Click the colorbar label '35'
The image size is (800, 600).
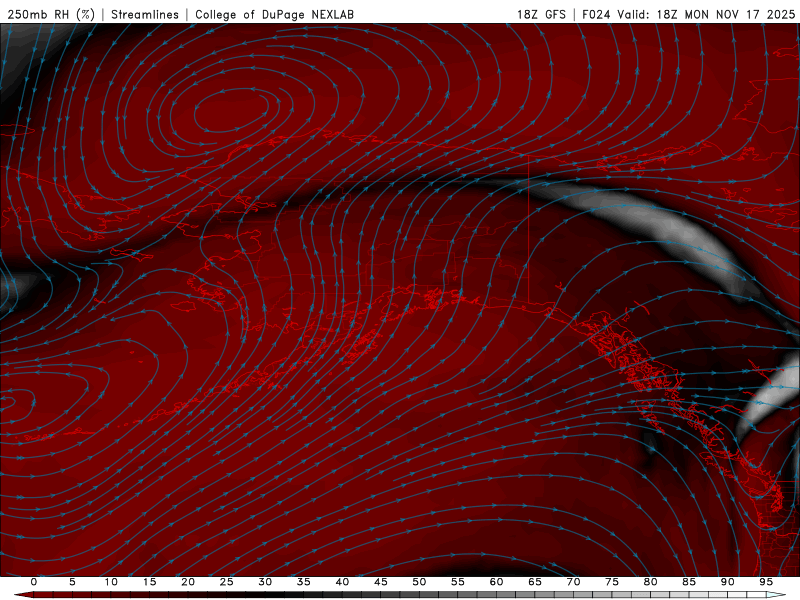tap(304, 582)
